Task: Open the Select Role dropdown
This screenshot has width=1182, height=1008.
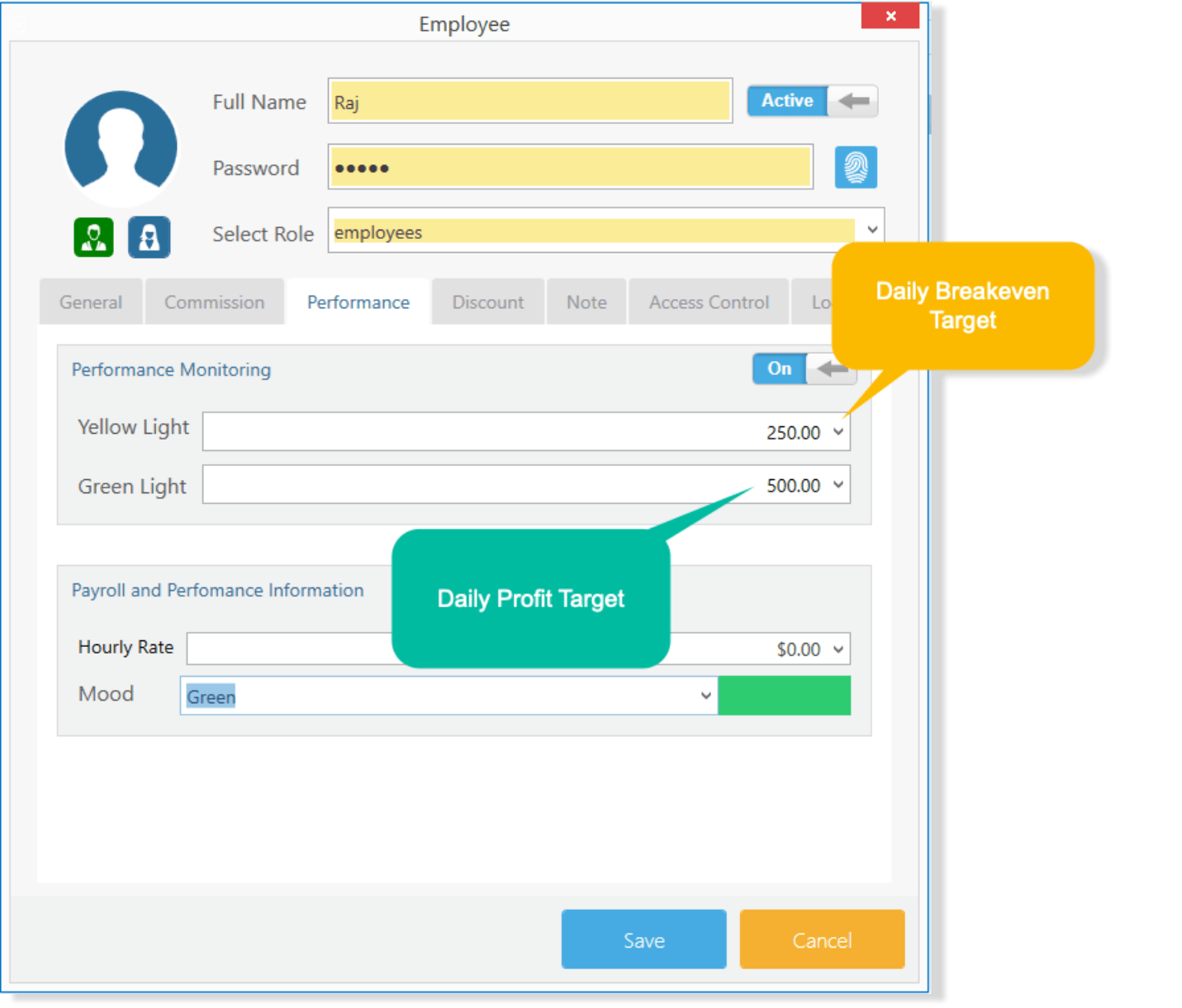Action: [x=872, y=230]
